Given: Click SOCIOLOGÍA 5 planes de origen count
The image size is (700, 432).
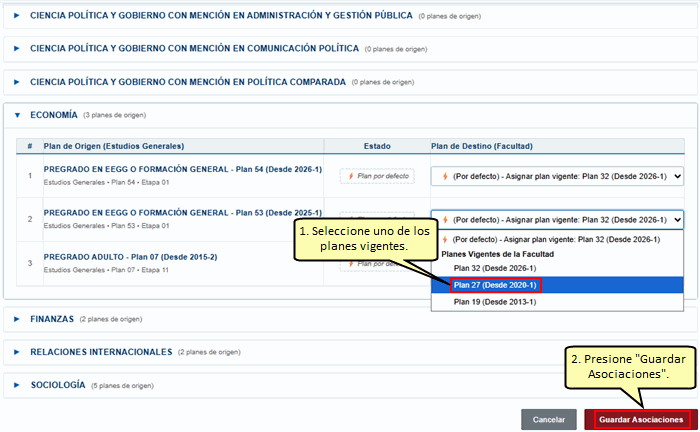Looking at the screenshot, I should (122, 386).
